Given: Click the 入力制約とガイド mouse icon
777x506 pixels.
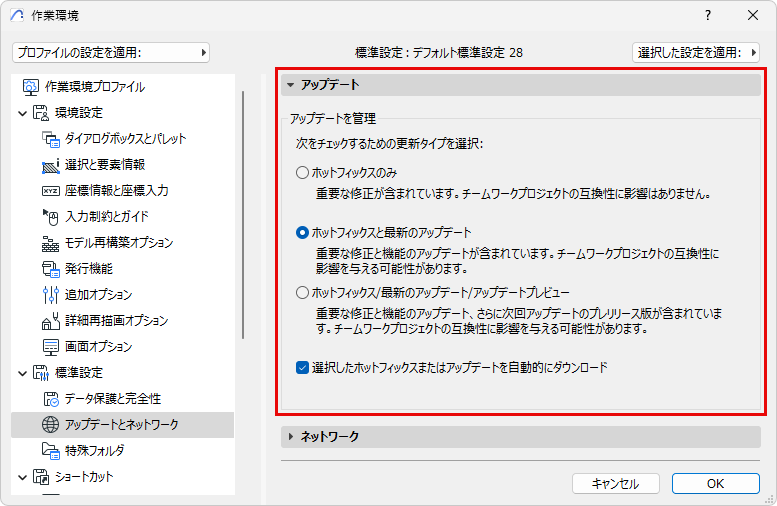Looking at the screenshot, I should tap(51, 217).
